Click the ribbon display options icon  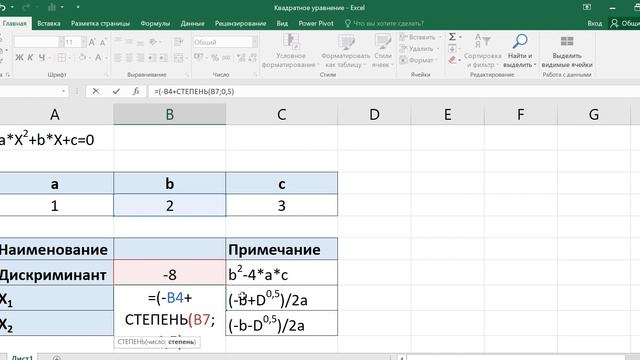[x=587, y=7]
